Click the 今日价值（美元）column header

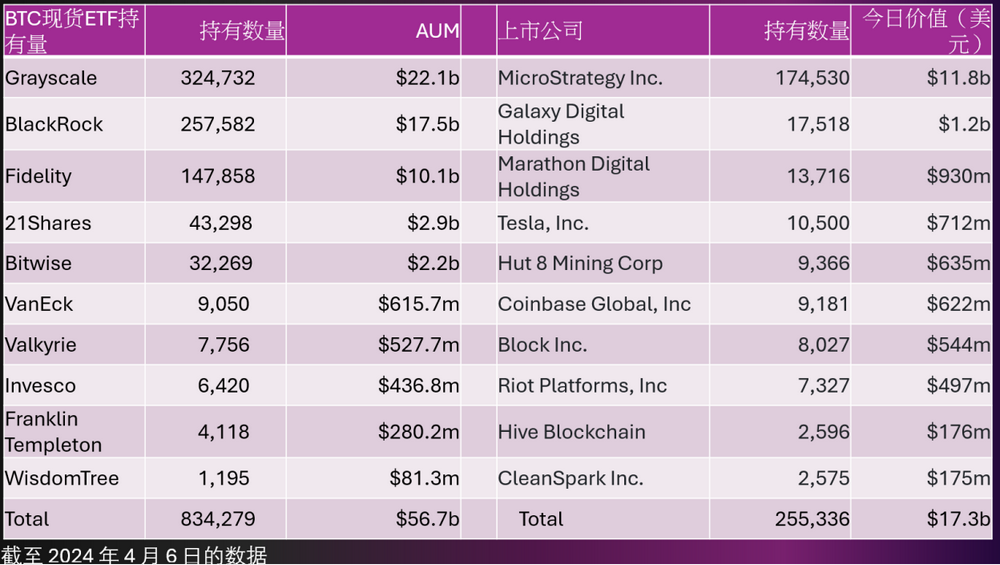[923, 31]
